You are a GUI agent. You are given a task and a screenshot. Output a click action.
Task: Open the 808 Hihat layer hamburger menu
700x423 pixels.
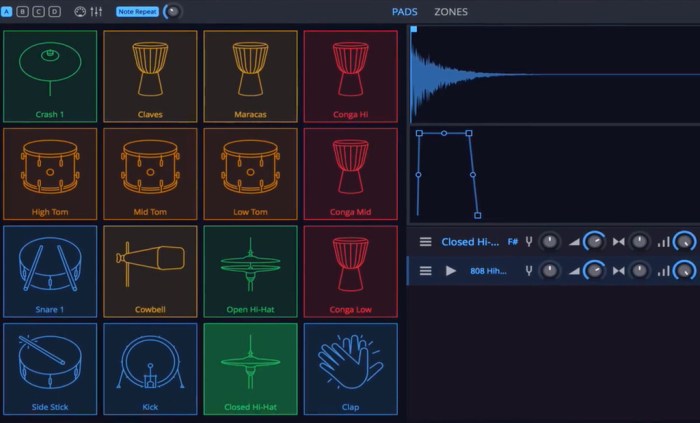pos(425,271)
